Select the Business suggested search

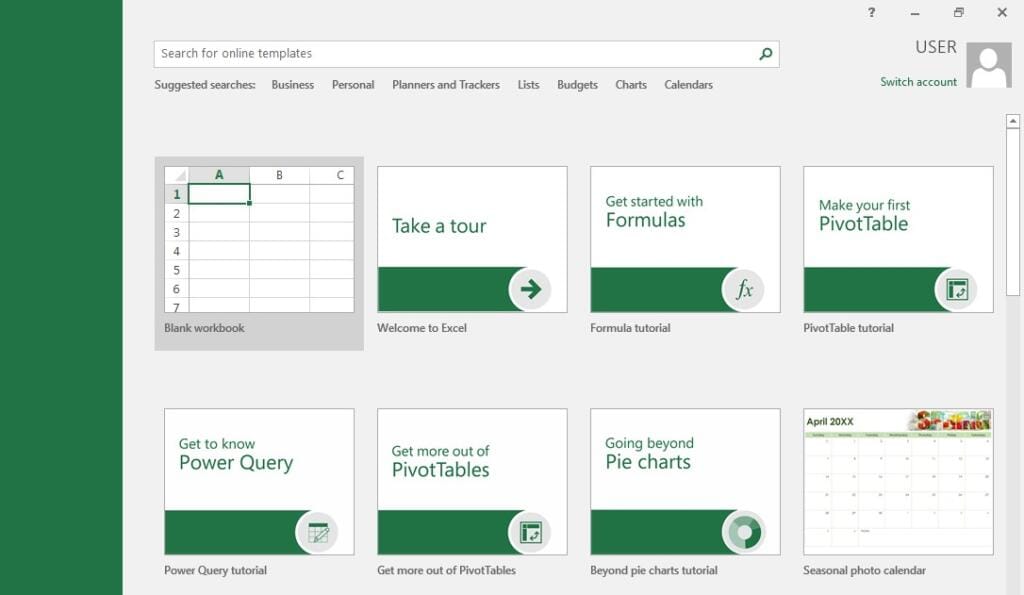click(x=293, y=85)
